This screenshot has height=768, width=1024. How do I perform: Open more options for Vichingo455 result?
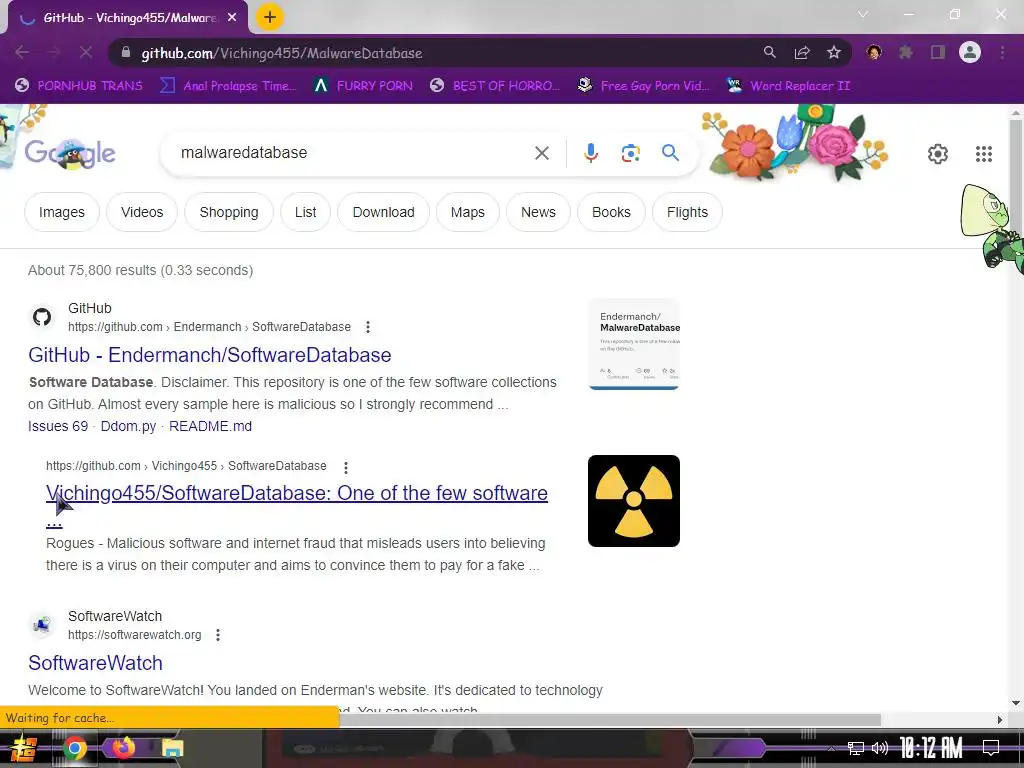point(345,467)
